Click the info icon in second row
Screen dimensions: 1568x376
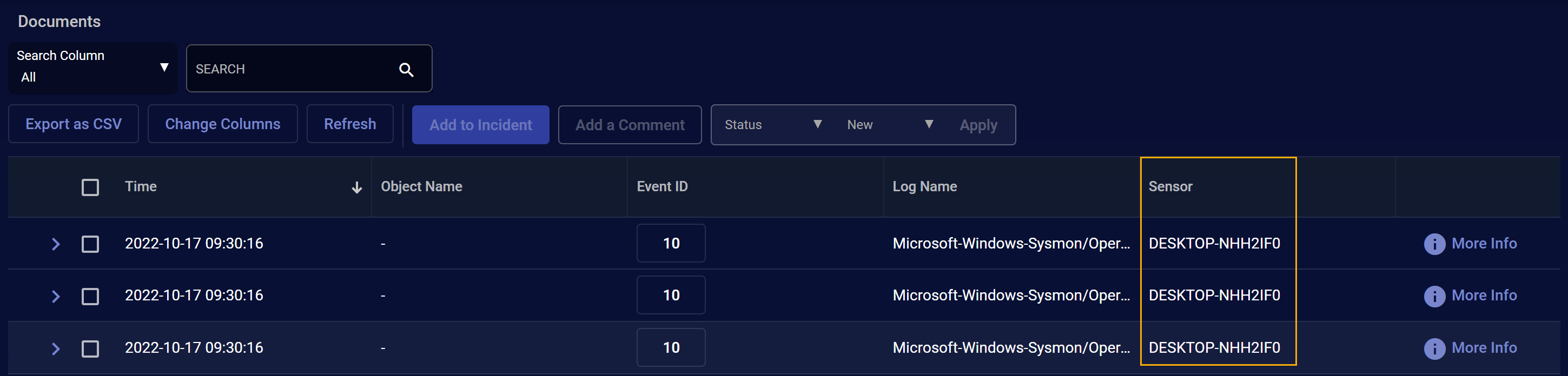coord(1434,296)
